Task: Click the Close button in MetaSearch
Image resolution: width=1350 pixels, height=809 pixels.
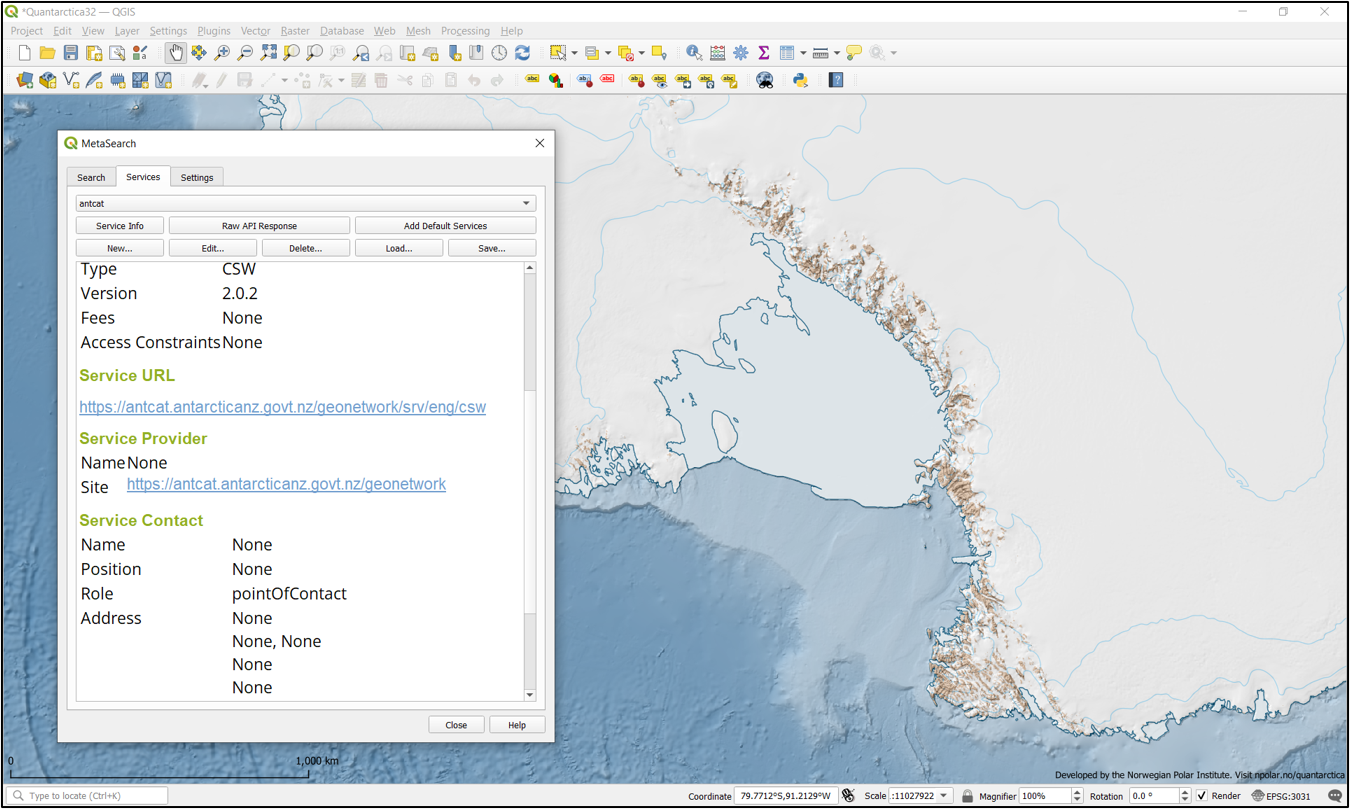Action: pos(456,725)
